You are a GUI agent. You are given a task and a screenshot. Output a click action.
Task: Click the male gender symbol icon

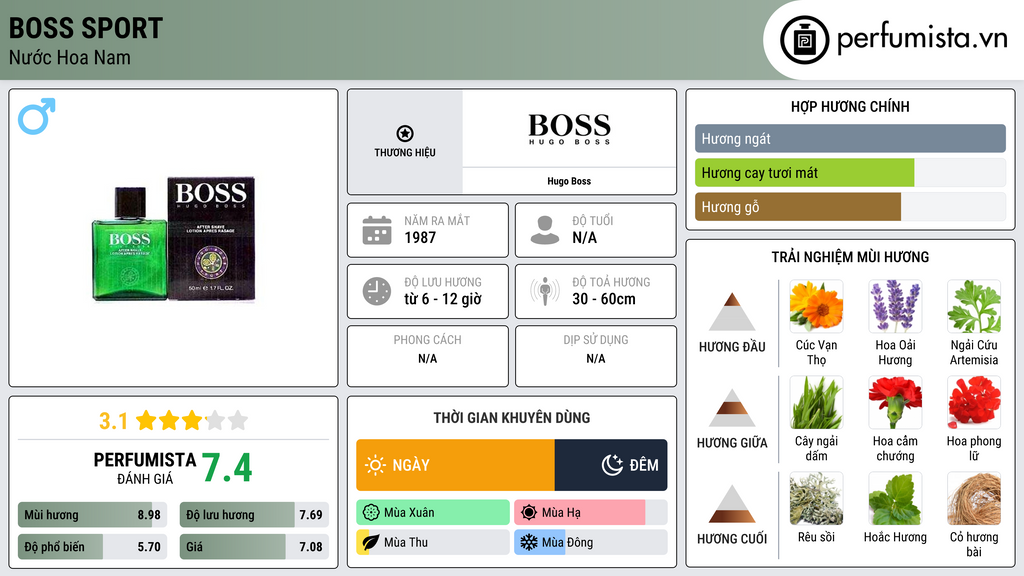36,116
